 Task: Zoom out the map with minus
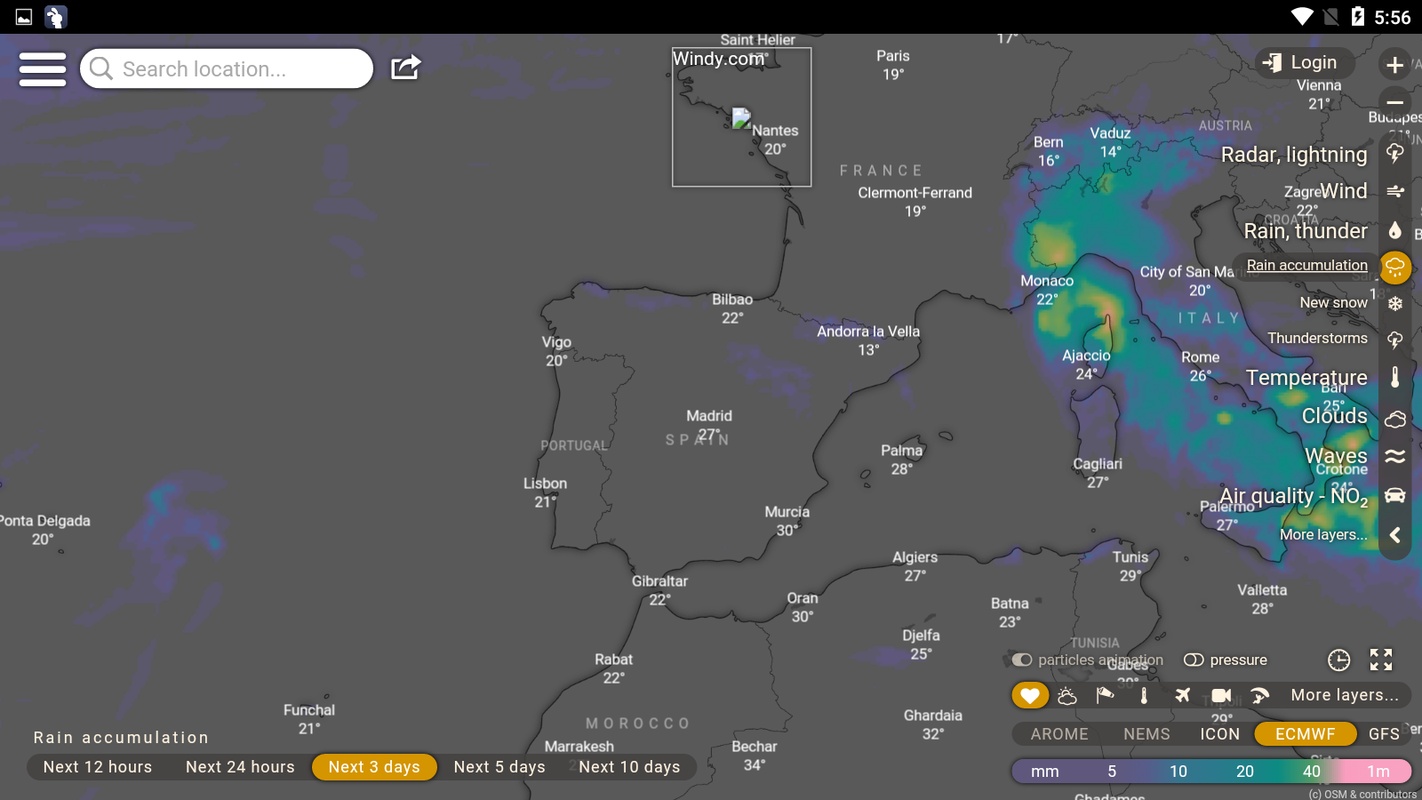click(1395, 103)
